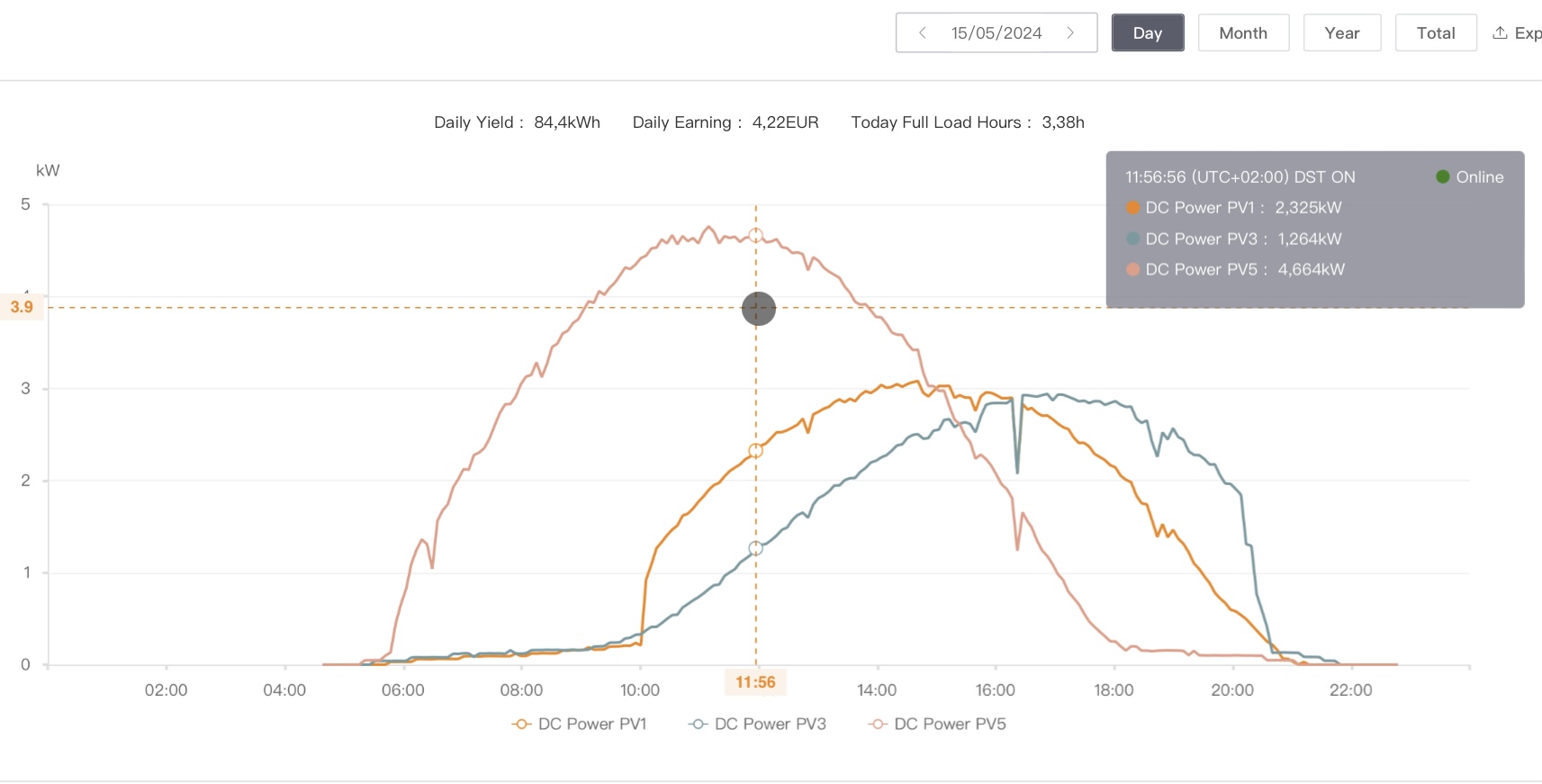This screenshot has height=784, width=1542.
Task: Click DC Power PV3 color dot in tooltip
Action: 1132,239
